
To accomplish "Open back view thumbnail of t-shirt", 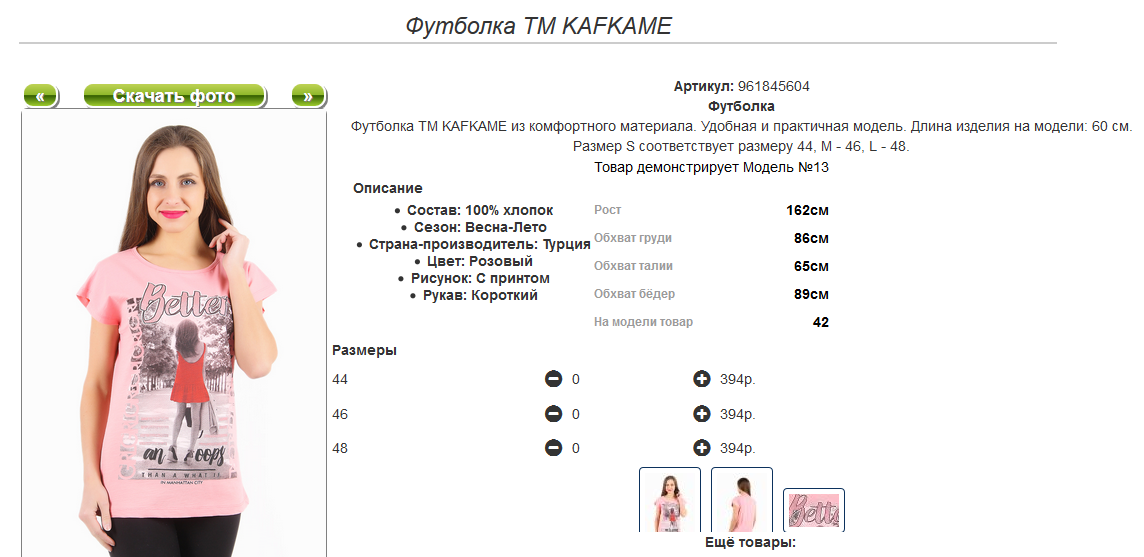I will [x=742, y=499].
